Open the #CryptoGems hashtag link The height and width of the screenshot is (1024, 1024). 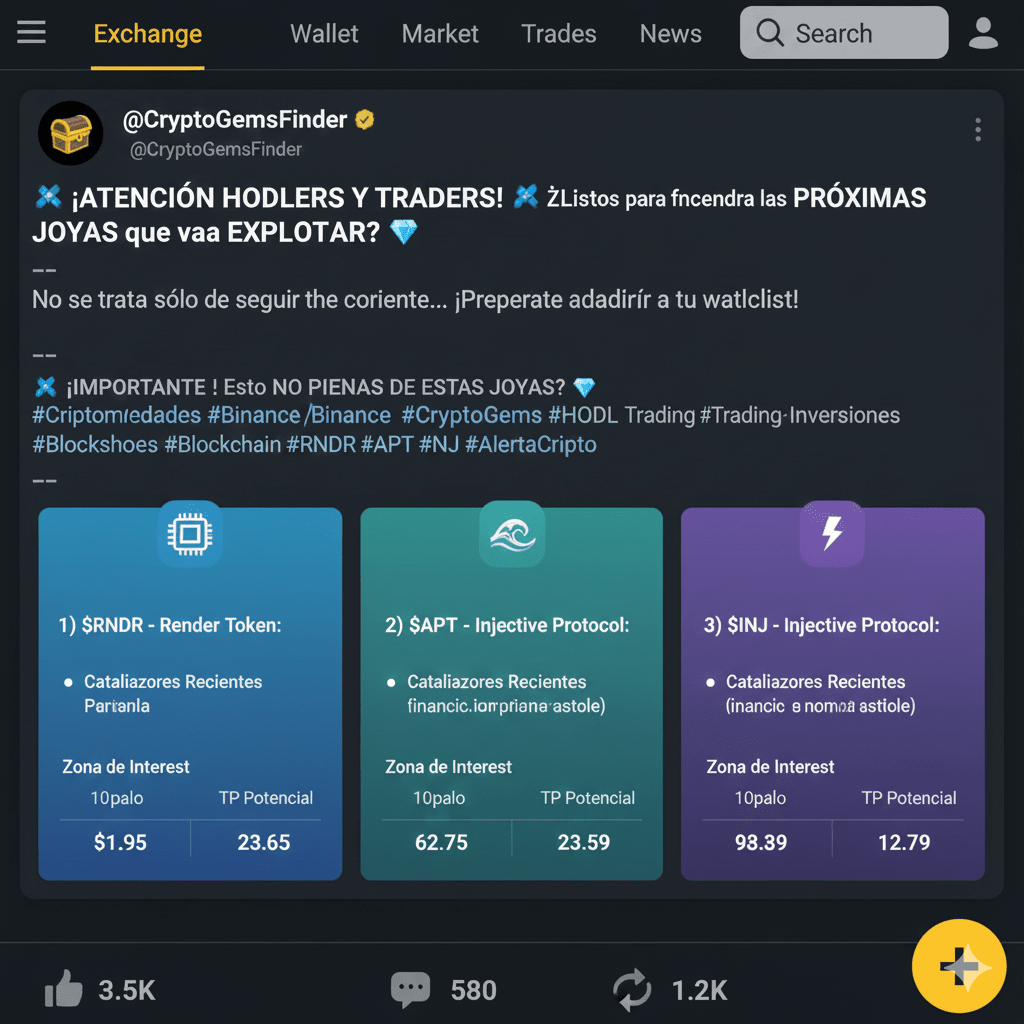point(472,415)
